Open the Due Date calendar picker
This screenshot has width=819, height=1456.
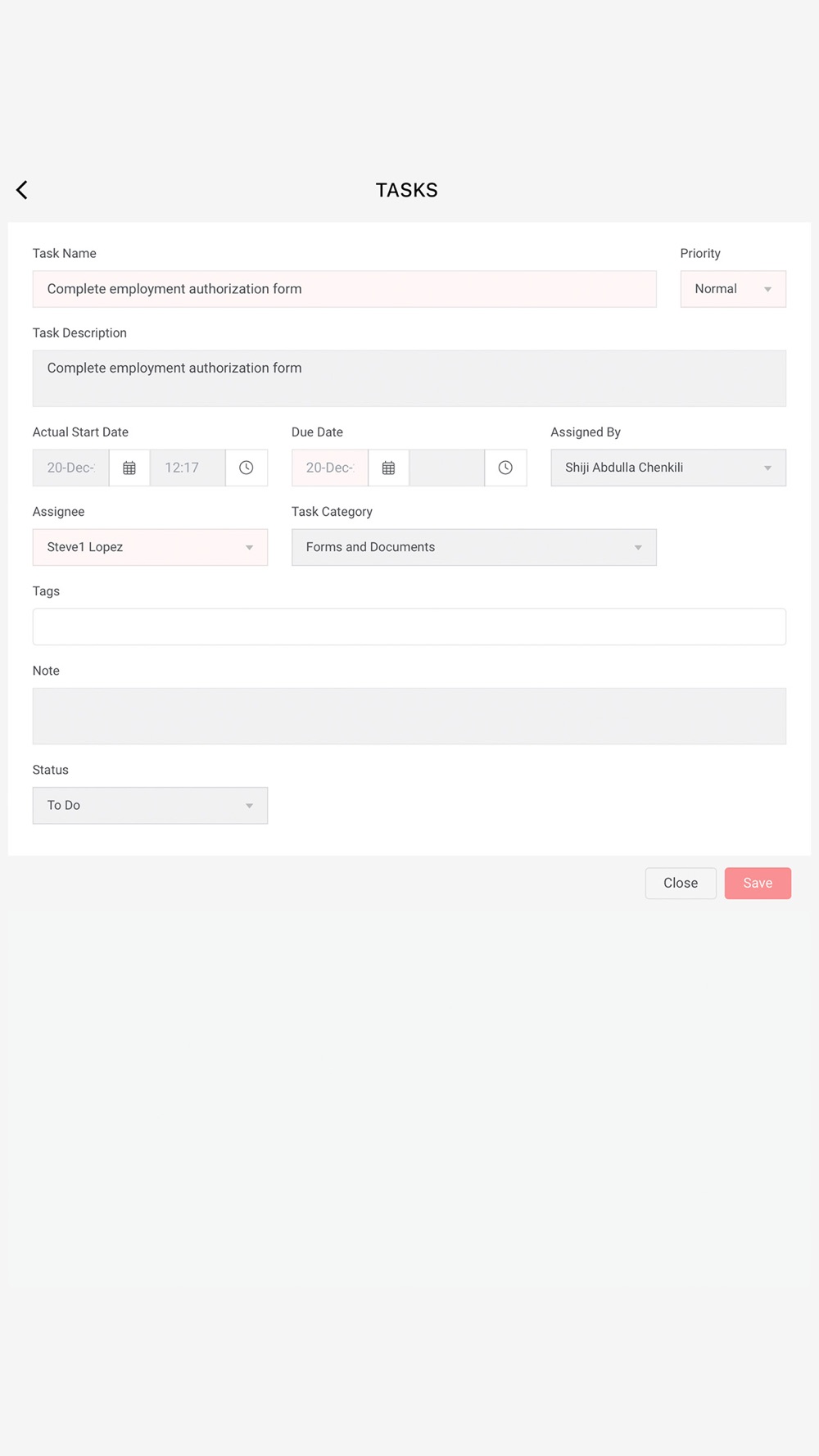click(389, 468)
